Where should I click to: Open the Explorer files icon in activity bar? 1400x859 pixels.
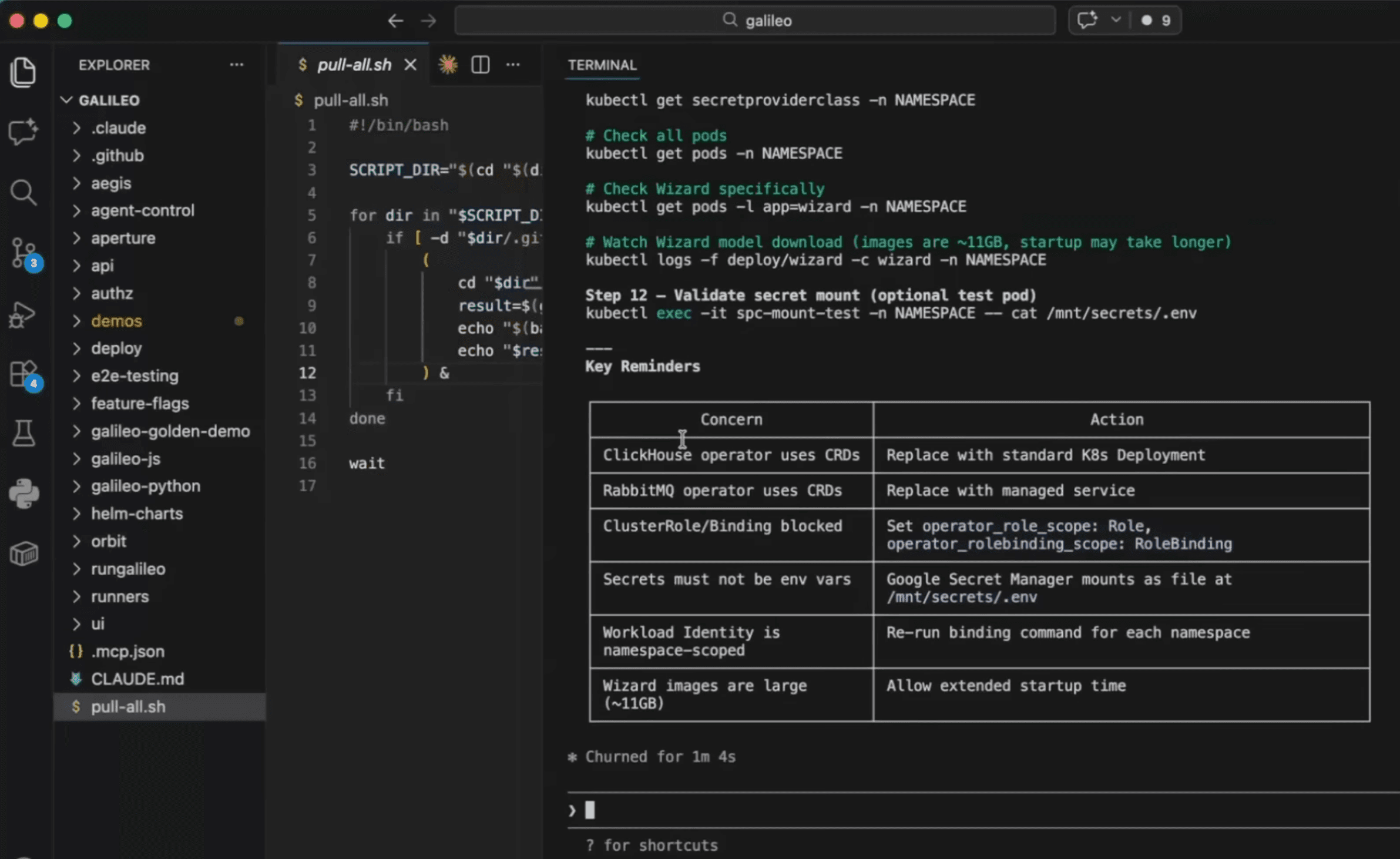(x=23, y=72)
